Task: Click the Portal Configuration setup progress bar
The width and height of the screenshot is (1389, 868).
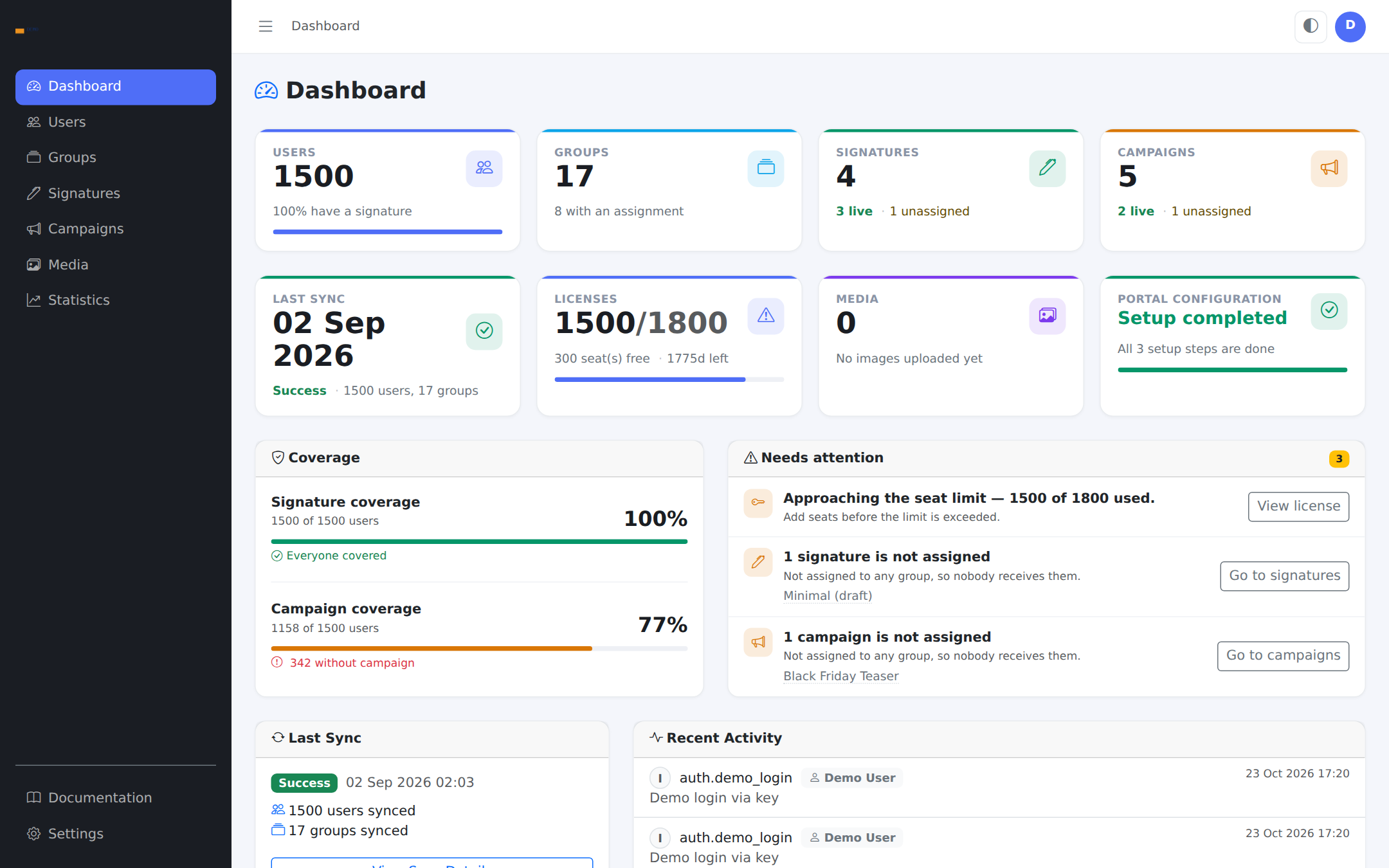Action: tap(1232, 370)
